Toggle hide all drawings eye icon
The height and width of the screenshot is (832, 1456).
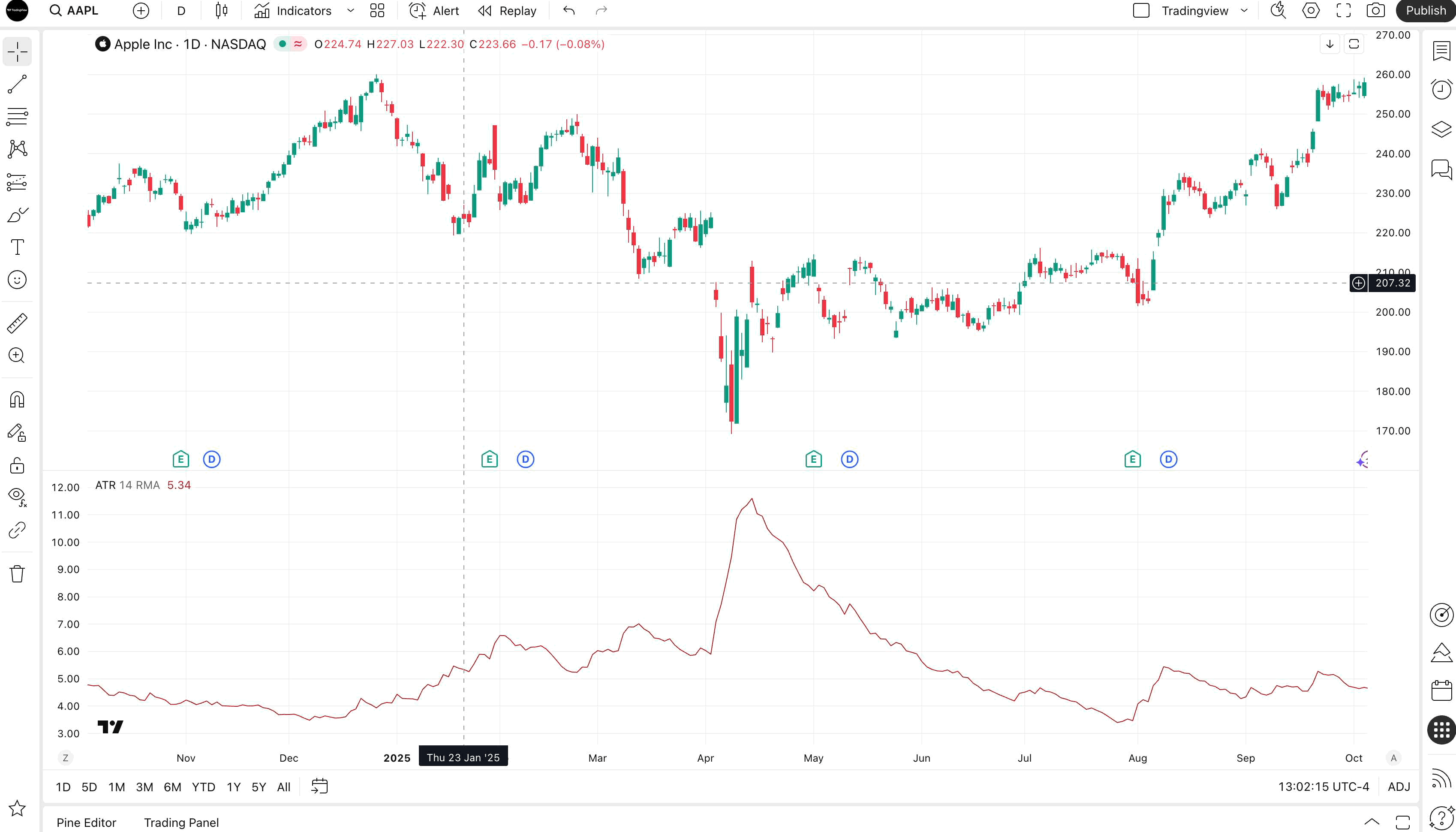tap(17, 495)
